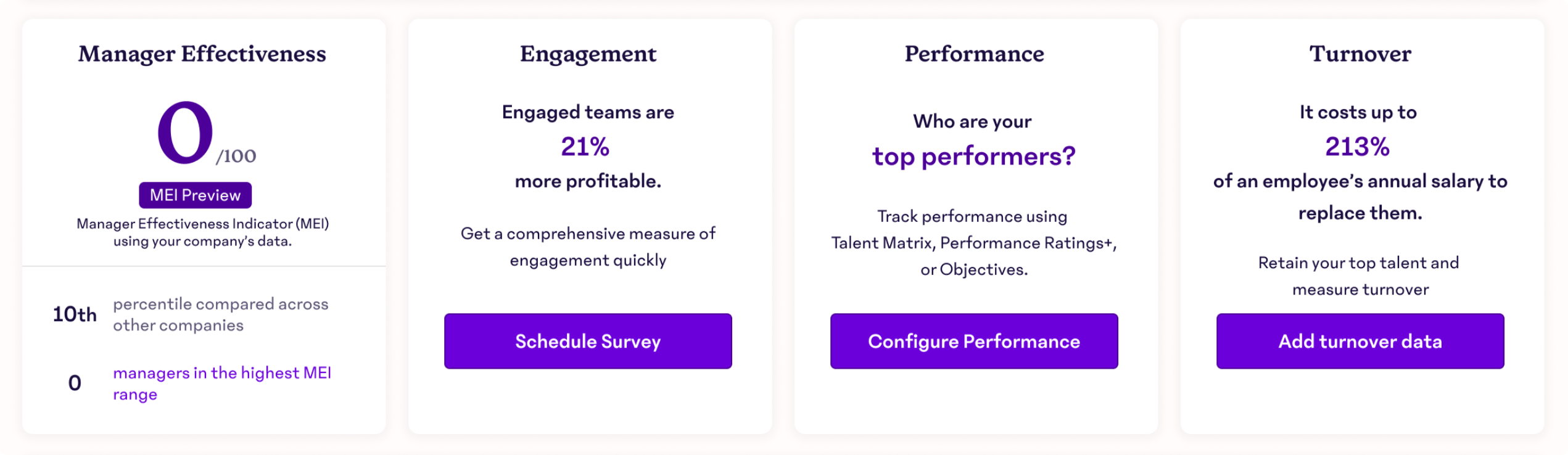Select the Manager Effectiveness card title
The width and height of the screenshot is (1568, 455).
coord(202,54)
